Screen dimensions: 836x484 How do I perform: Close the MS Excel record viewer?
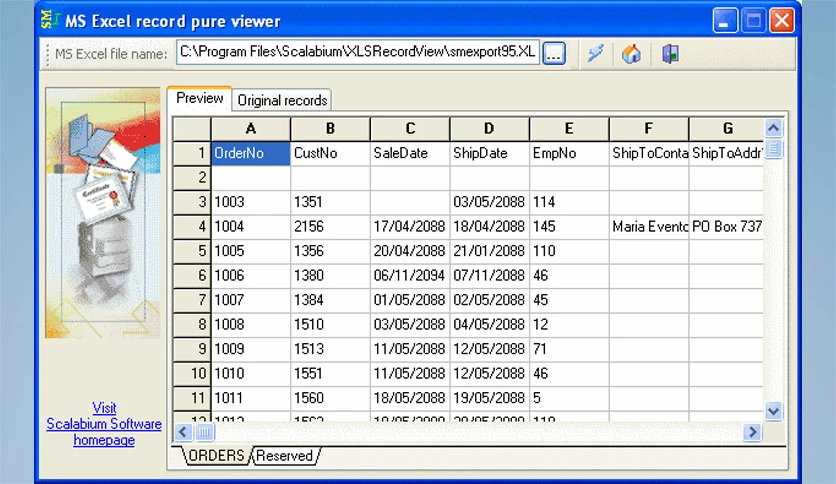(x=782, y=21)
